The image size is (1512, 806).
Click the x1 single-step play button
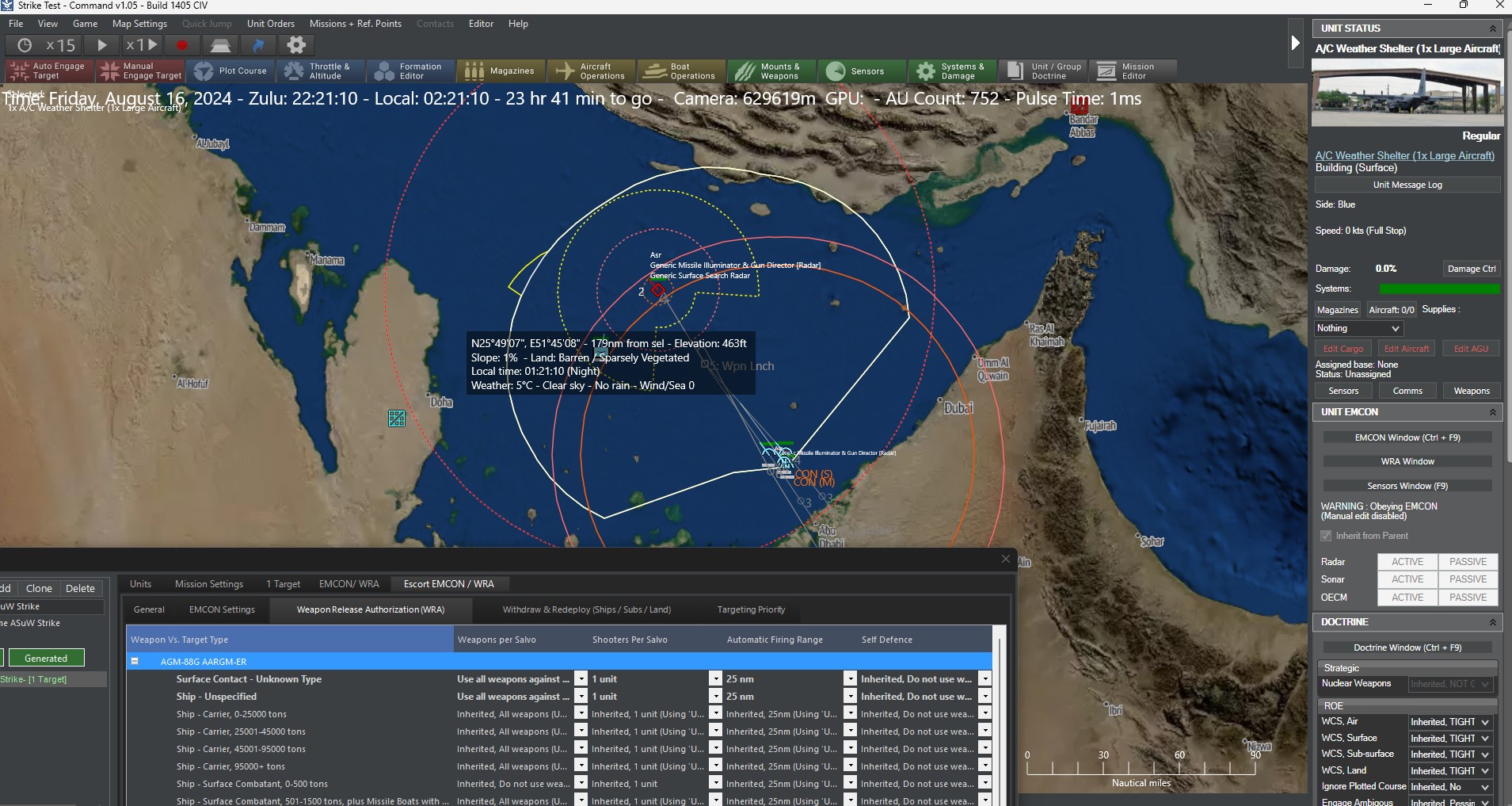click(143, 45)
